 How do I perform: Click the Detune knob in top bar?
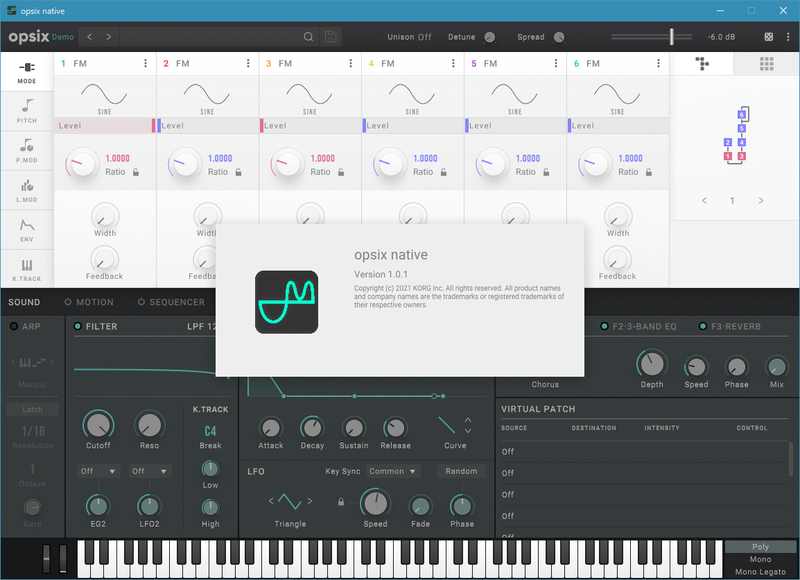489,37
